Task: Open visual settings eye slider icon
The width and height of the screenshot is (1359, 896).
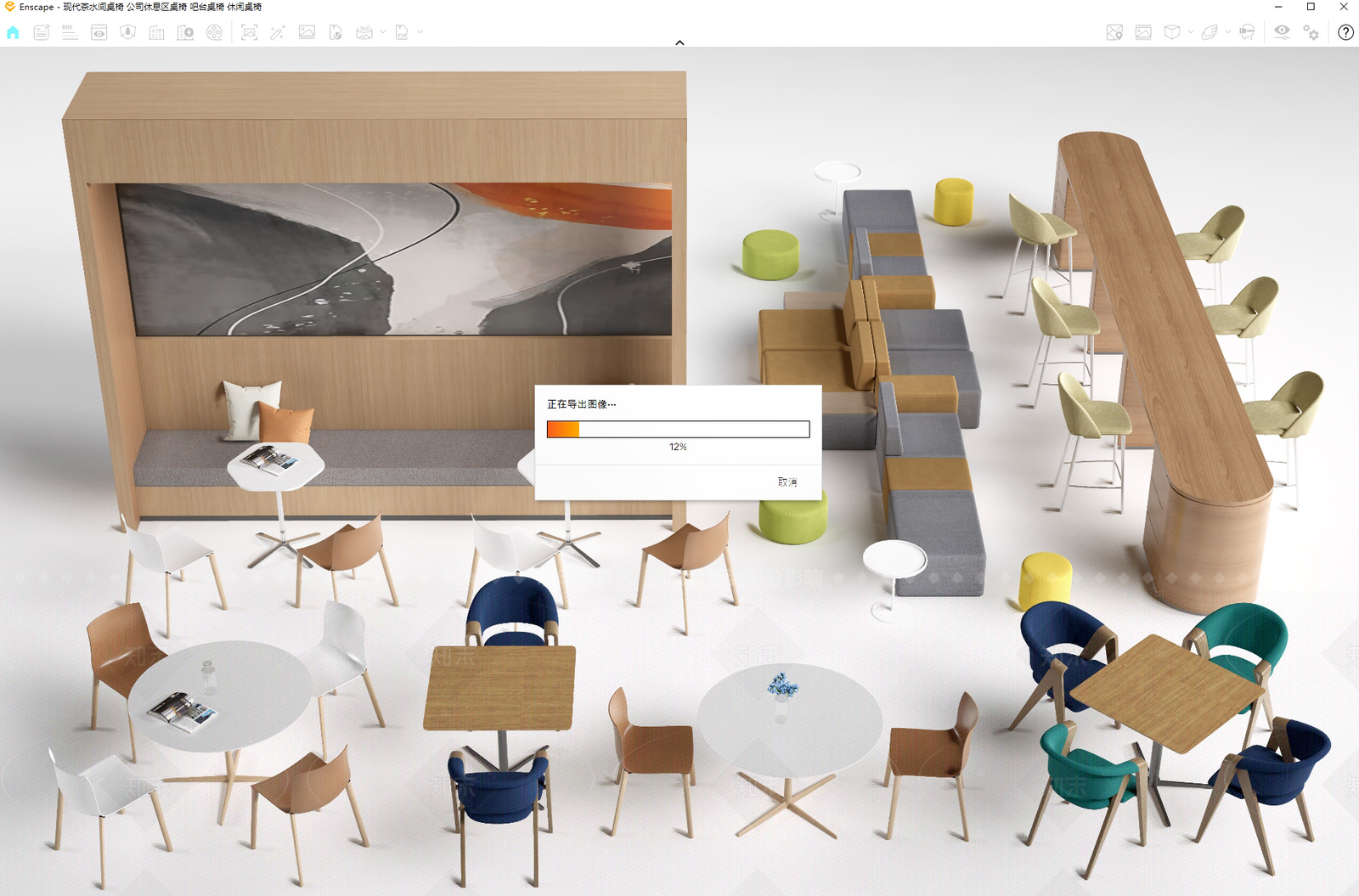Action: 1282,32
